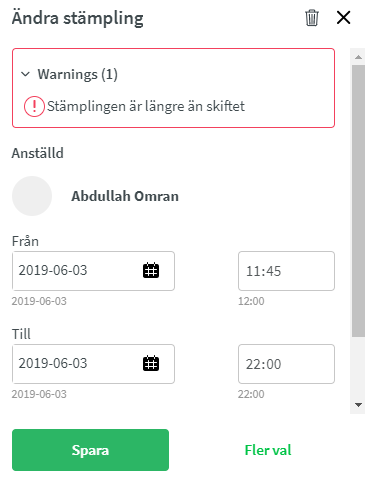The image size is (365, 477).
Task: Click Abdullah Omran's avatar placeholder
Action: tap(32, 196)
